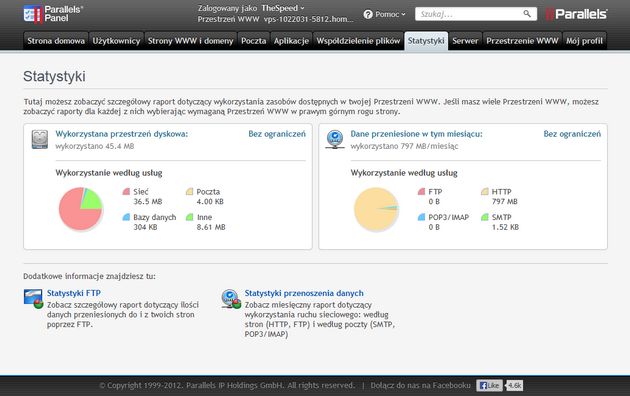This screenshot has width=630, height=396.
Task: Select the Aplikacje tab
Action: (291, 41)
